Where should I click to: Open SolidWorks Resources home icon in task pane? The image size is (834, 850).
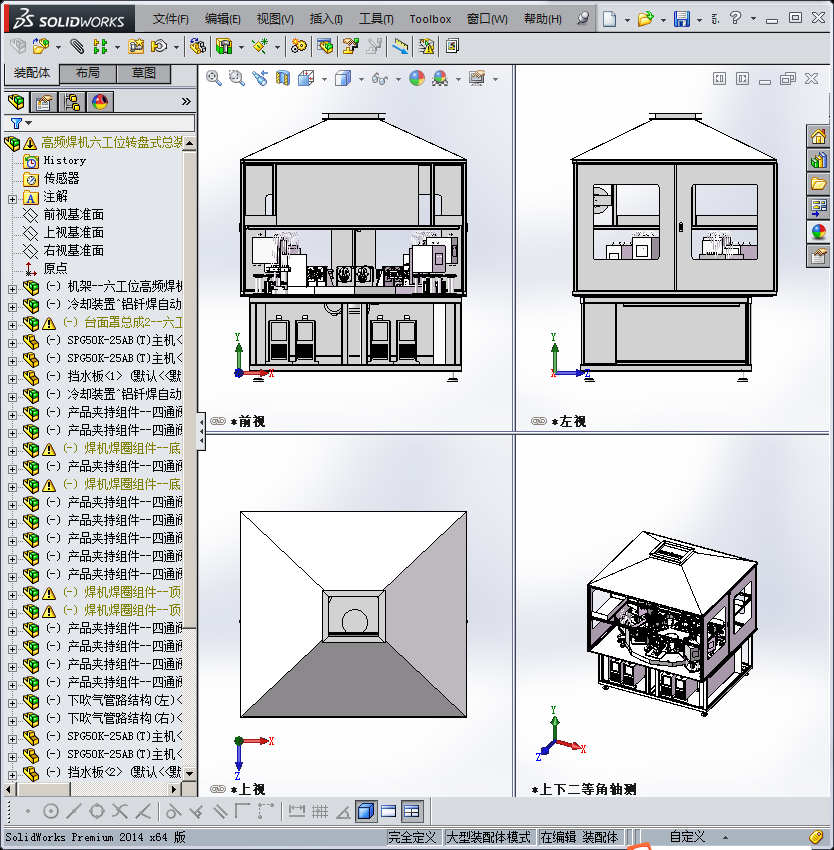[818, 136]
